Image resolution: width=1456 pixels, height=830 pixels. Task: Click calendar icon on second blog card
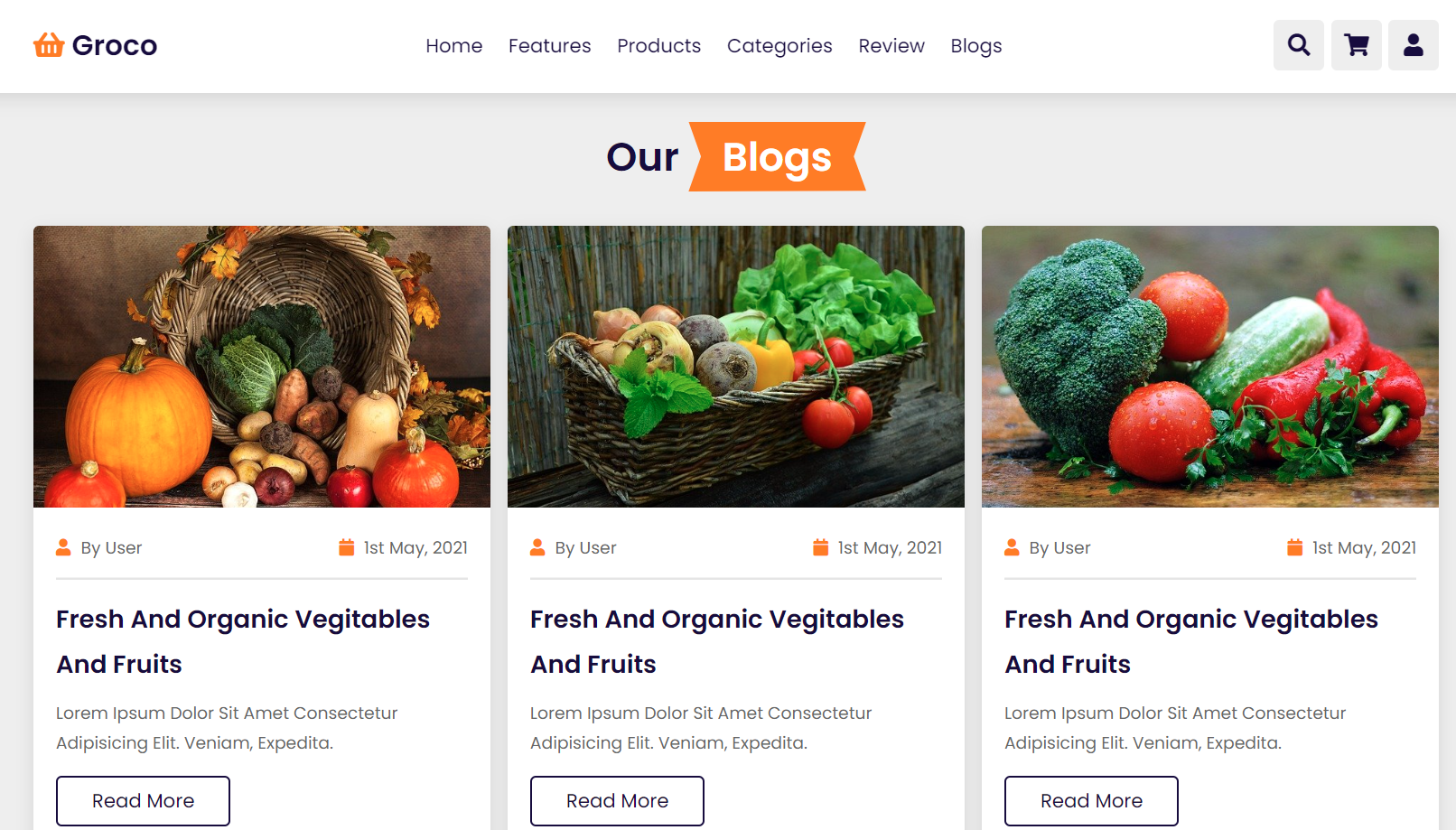pos(820,547)
